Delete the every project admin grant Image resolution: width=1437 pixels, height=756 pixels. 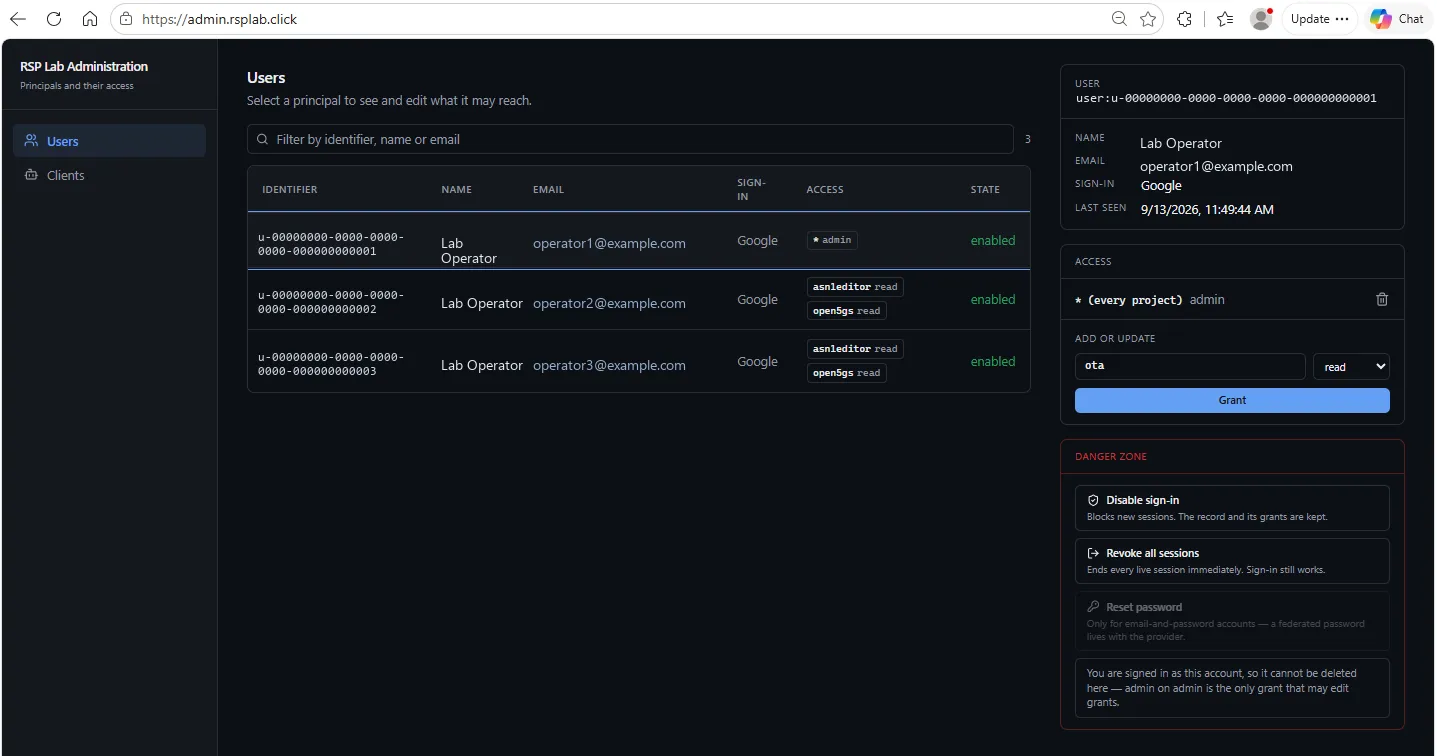coord(1382,299)
